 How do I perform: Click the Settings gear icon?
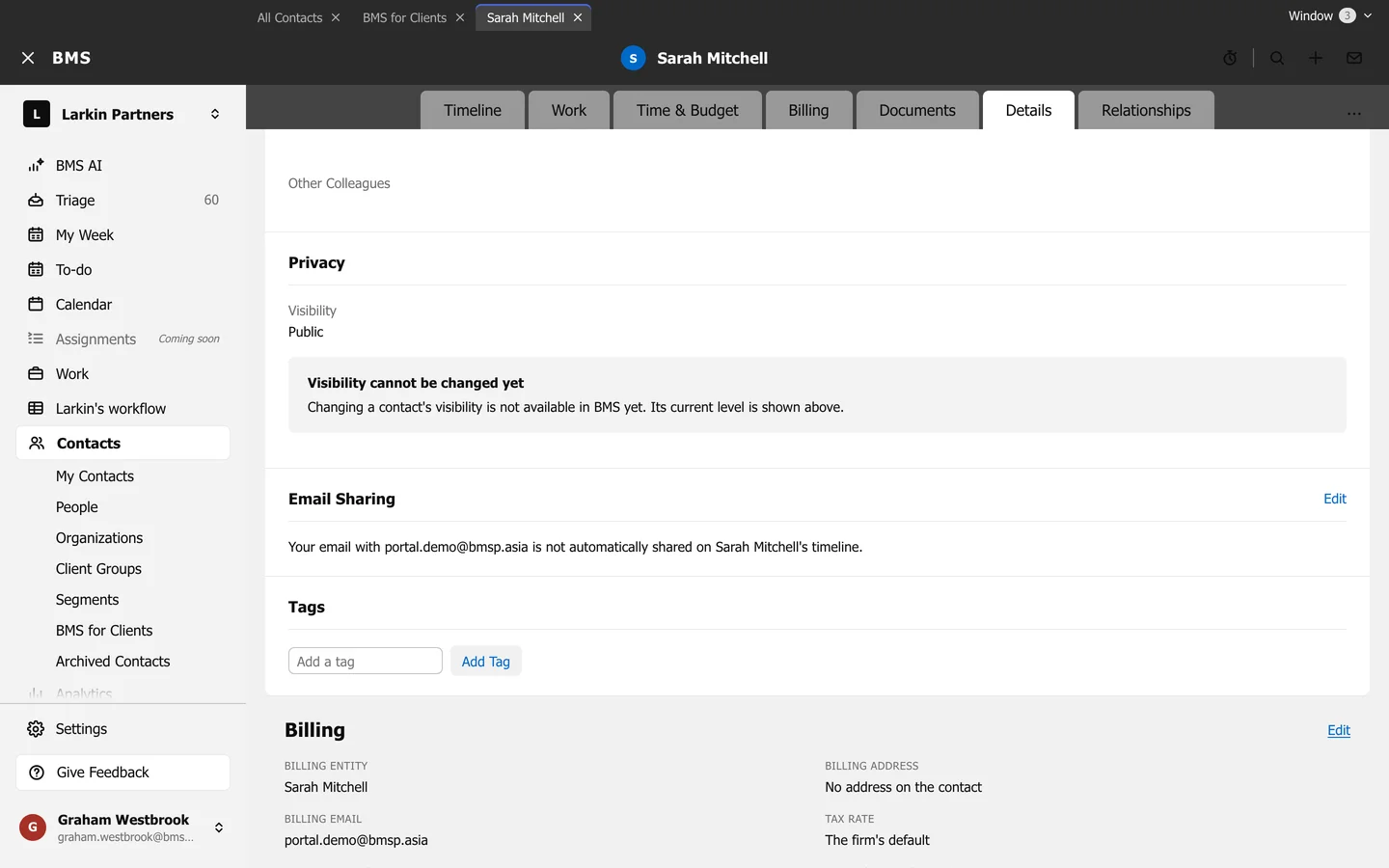tap(36, 729)
